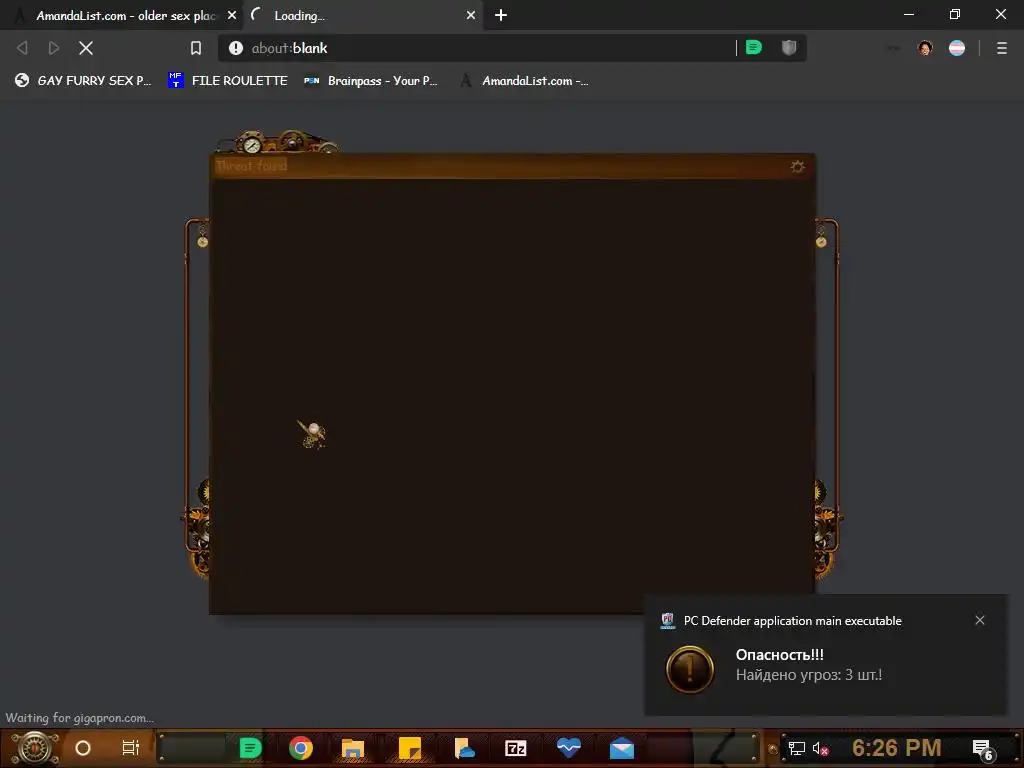Open the green chat extension icon
The image size is (1024, 768).
(754, 48)
